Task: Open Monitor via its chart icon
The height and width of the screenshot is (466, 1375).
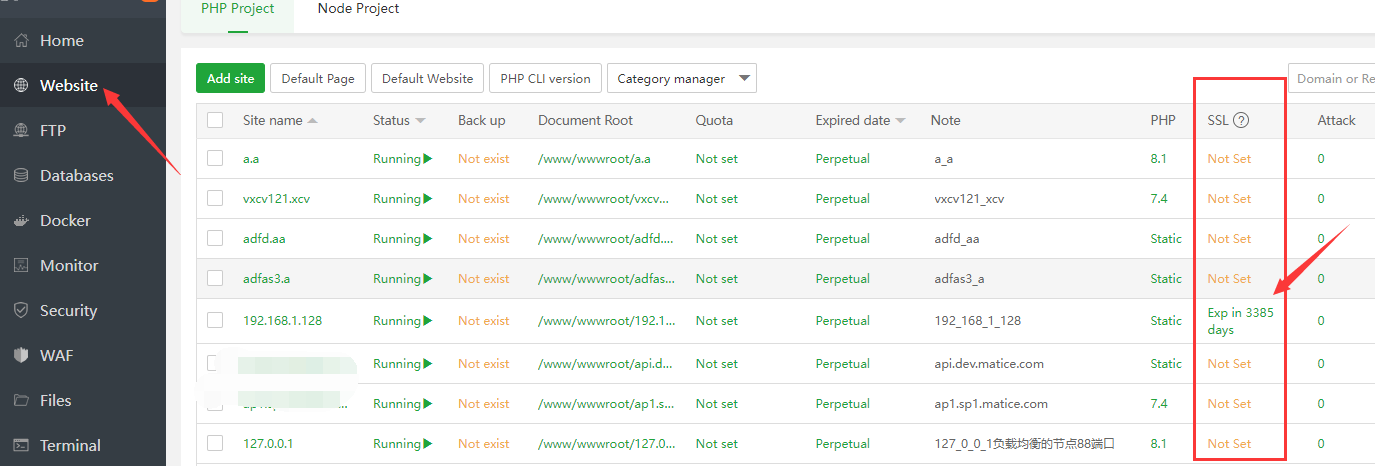Action: click(21, 266)
